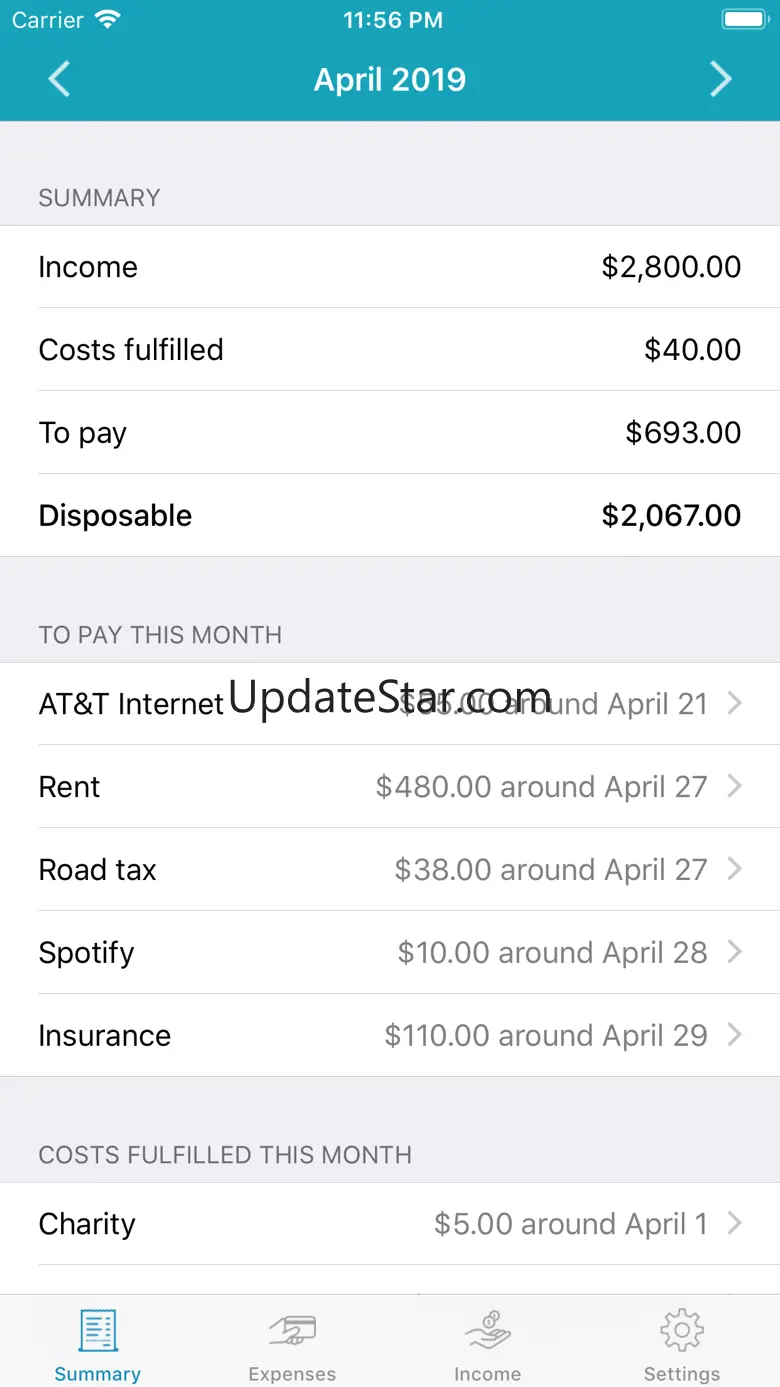Screen dimensions: 780x1387
Task: Open Spotify chevron disclosure
Action: point(735,953)
